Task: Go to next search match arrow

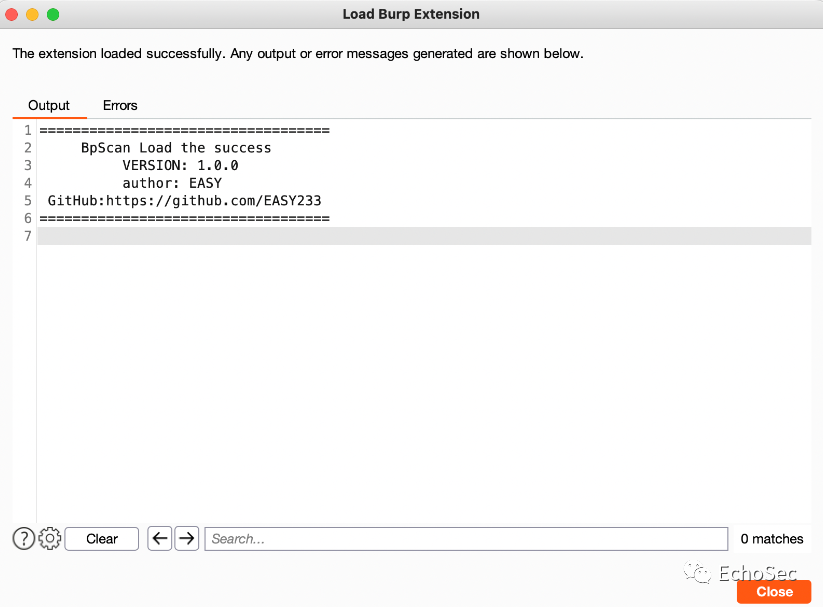Action: (x=186, y=539)
